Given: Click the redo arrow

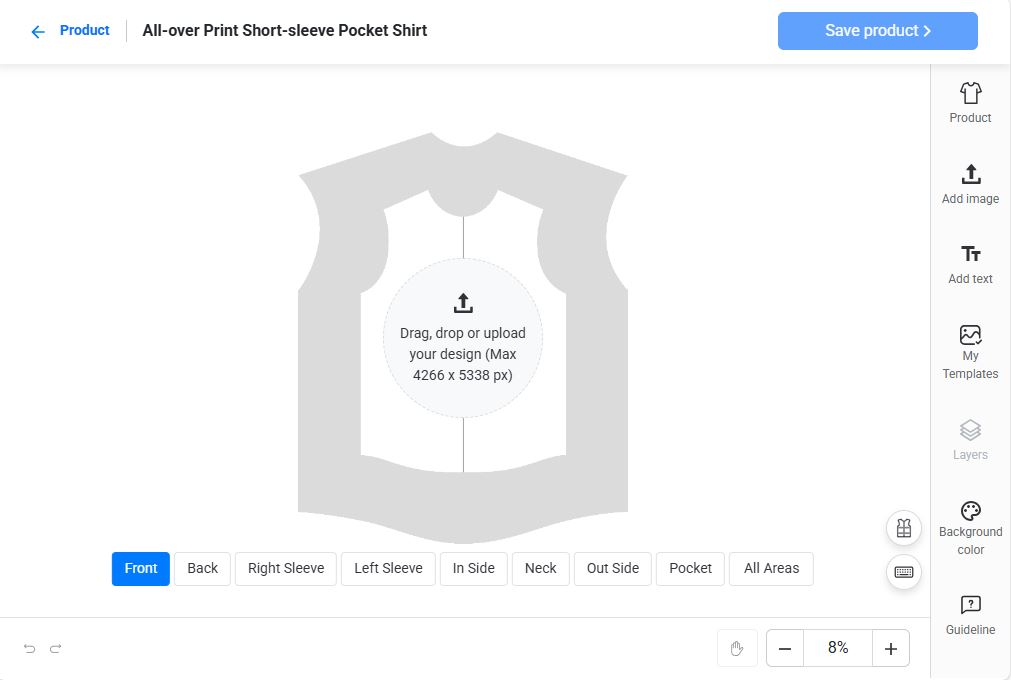Looking at the screenshot, I should point(55,649).
